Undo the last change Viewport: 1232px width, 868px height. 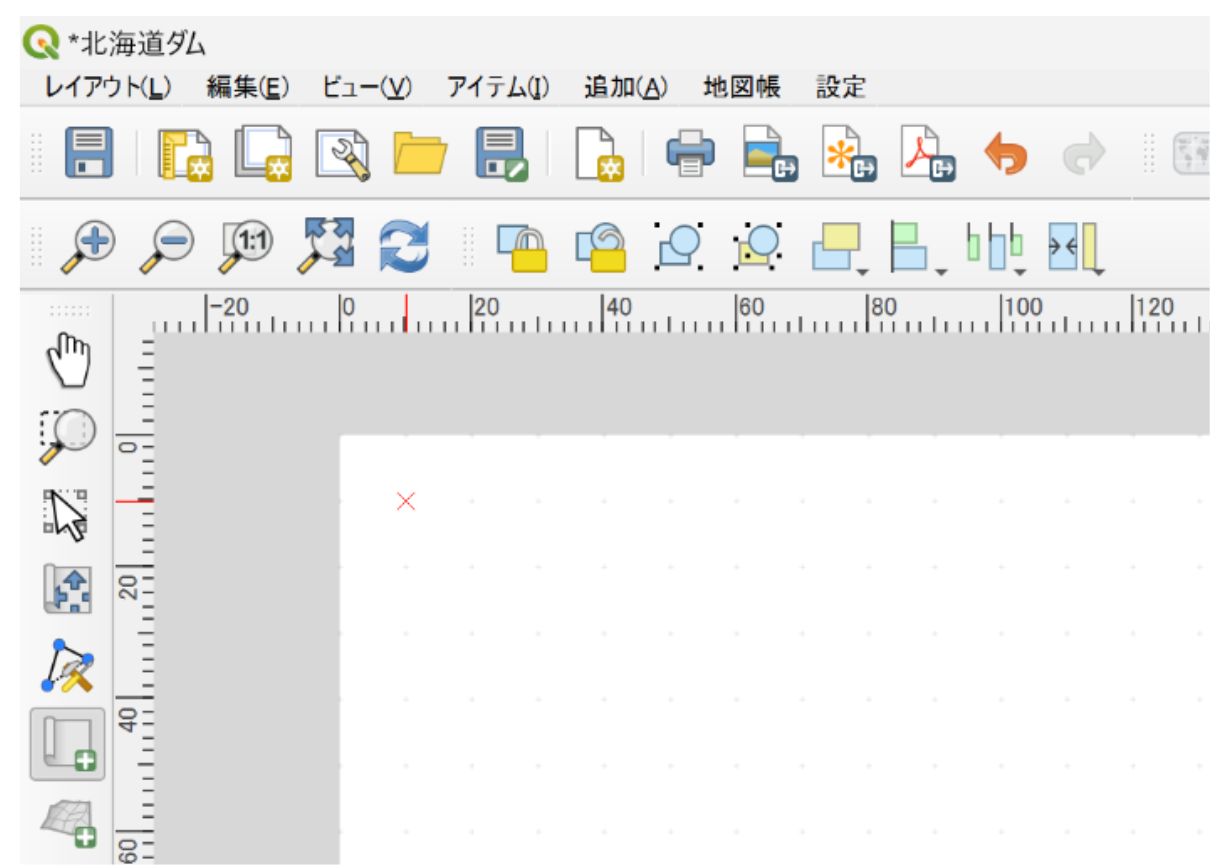click(1005, 155)
